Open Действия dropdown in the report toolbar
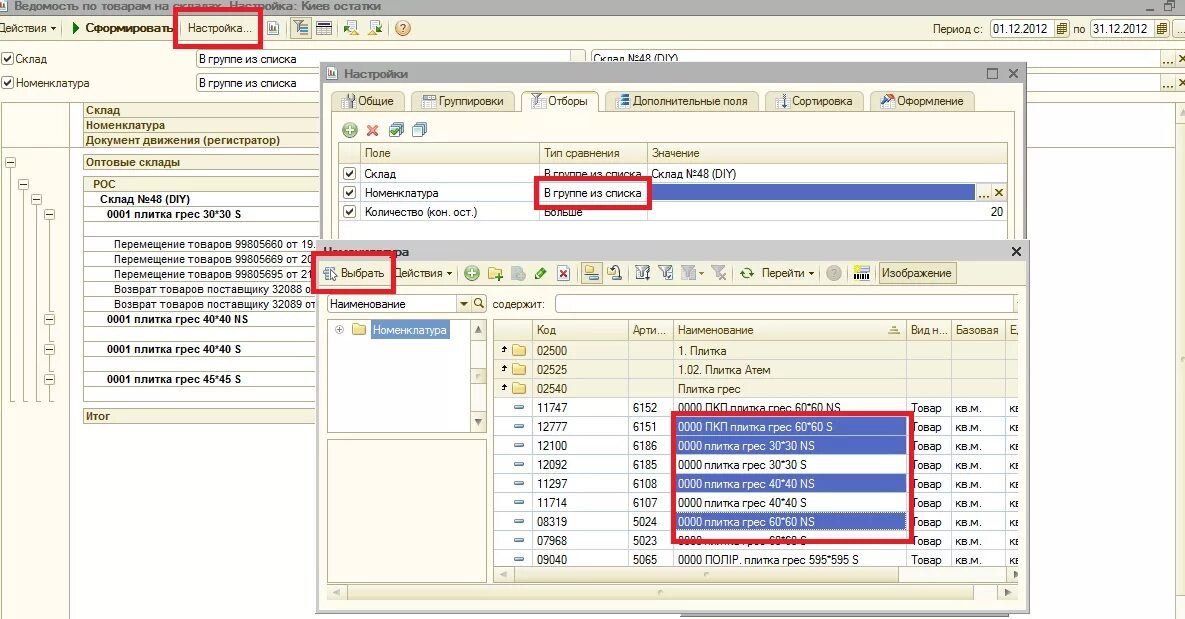Viewport: 1185px width, 619px height. (x=29, y=28)
